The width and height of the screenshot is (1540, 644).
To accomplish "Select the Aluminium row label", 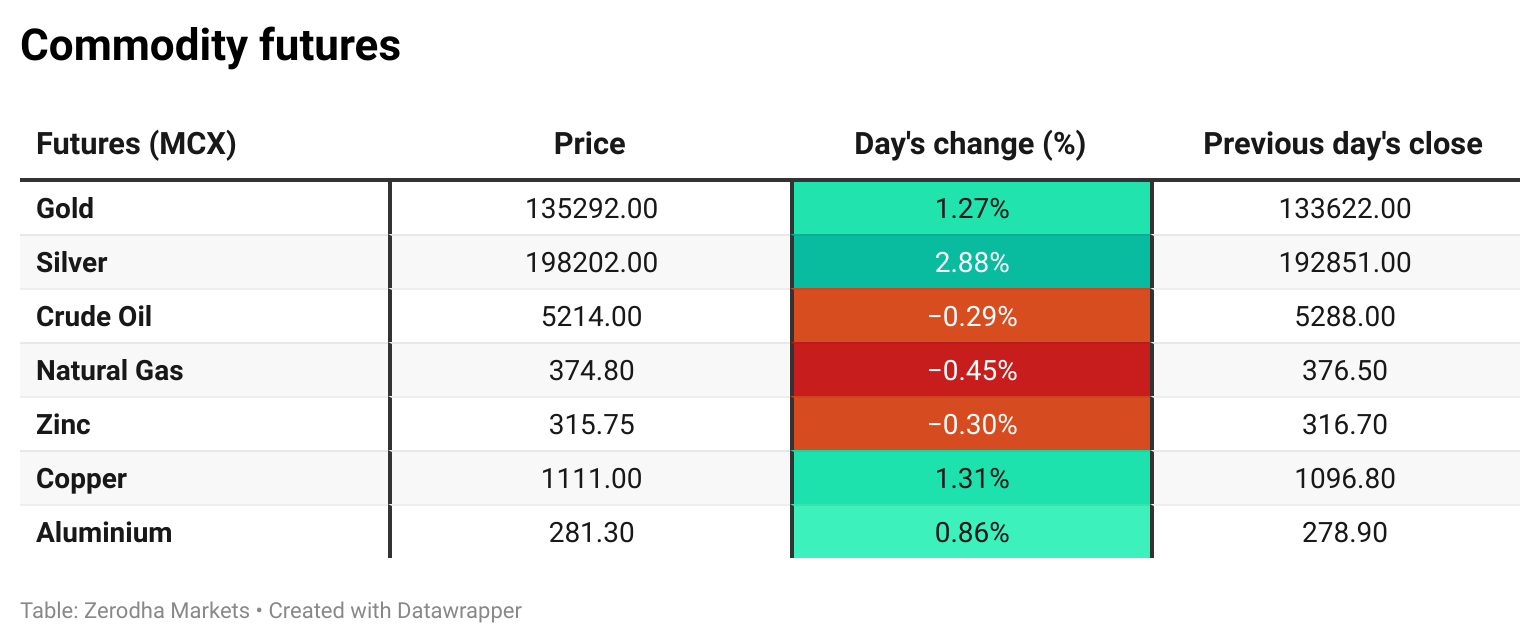I will [x=104, y=533].
